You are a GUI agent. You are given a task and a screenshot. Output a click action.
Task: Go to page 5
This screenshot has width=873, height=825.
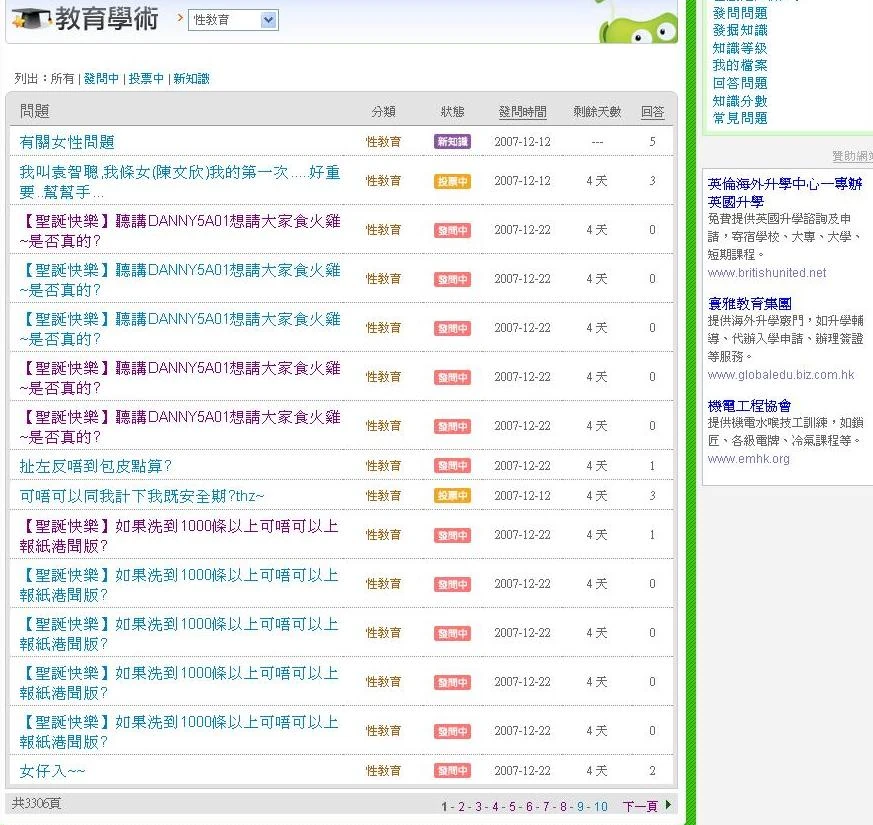pyautogui.click(x=512, y=806)
